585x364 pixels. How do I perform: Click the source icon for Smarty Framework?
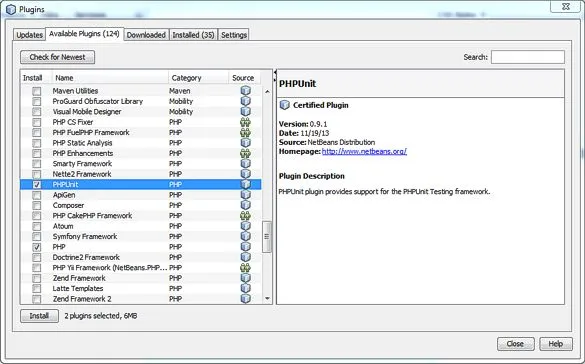tap(245, 164)
